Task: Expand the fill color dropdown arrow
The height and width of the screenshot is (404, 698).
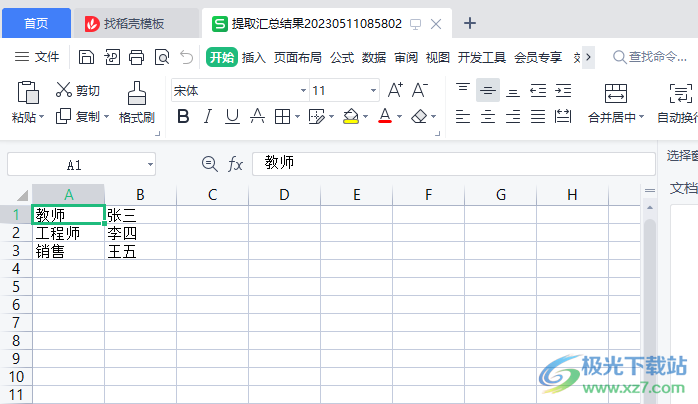Action: pyautogui.click(x=365, y=117)
